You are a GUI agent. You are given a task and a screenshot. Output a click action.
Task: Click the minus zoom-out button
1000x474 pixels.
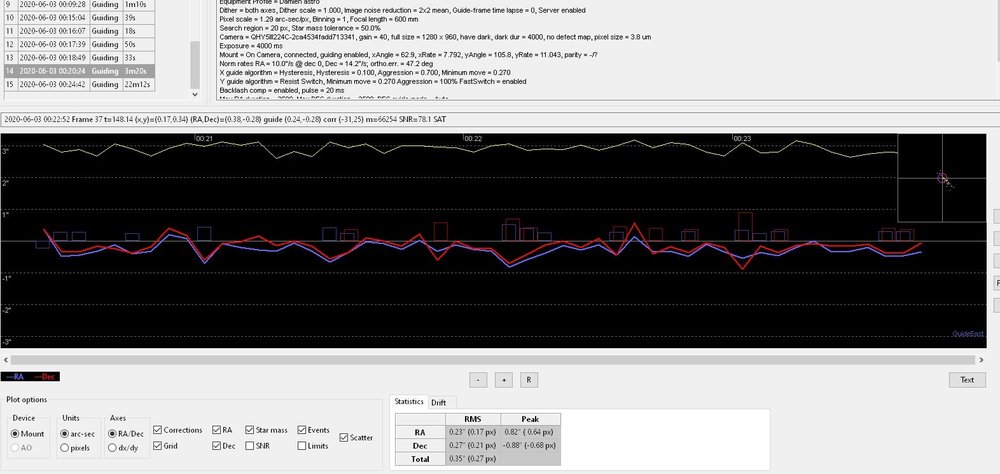(x=478, y=380)
